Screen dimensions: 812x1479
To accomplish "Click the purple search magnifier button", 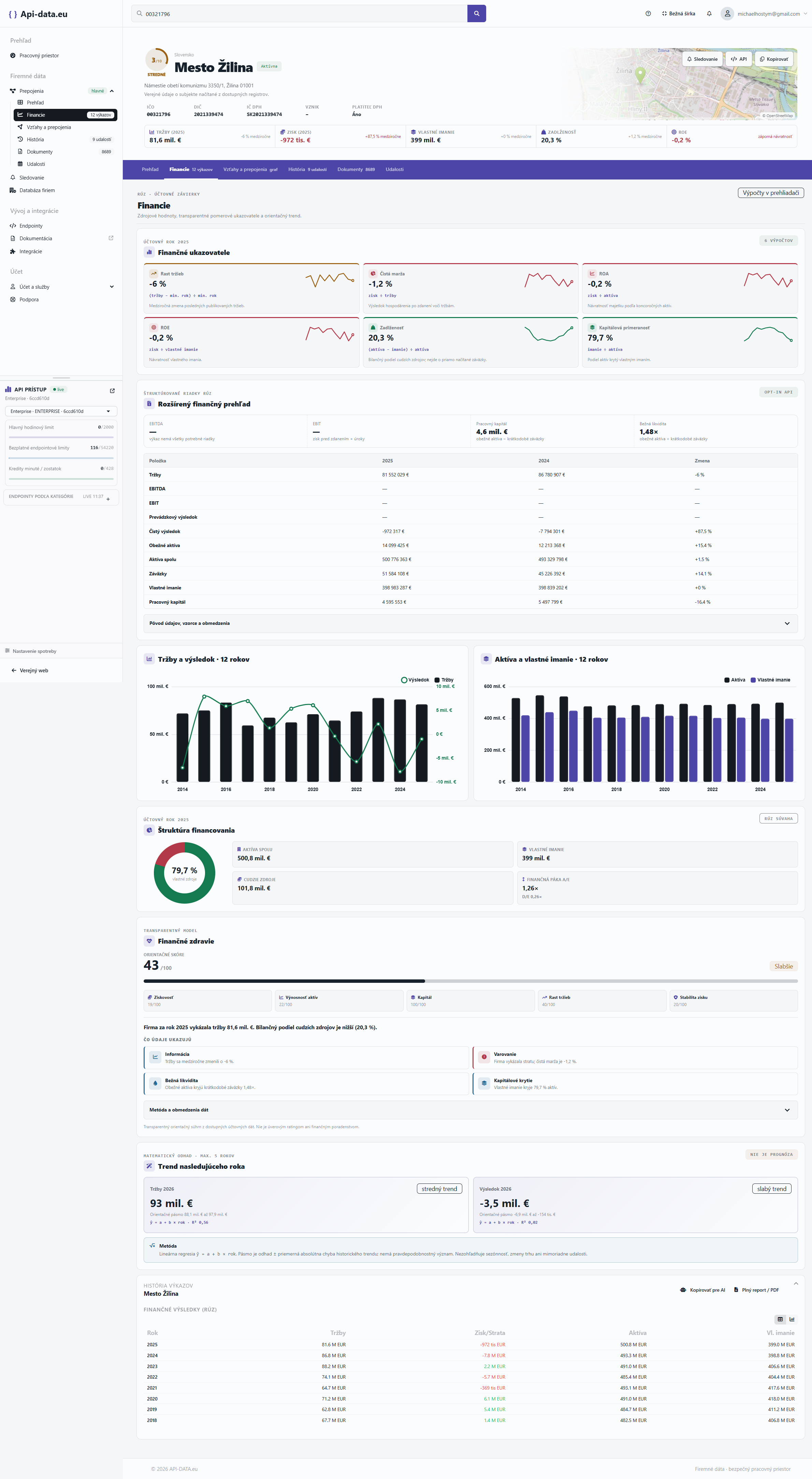I will click(476, 14).
